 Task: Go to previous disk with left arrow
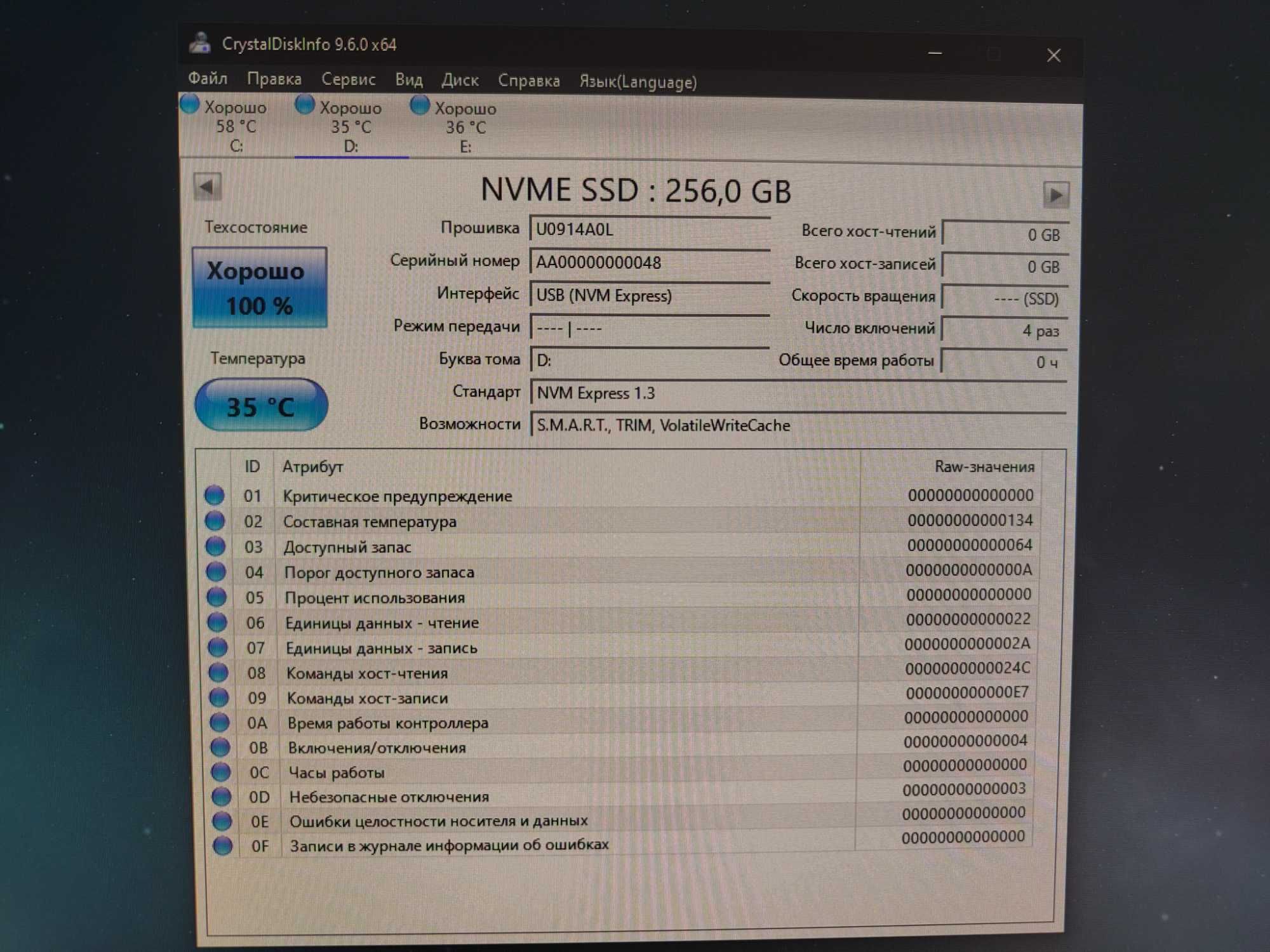(207, 187)
